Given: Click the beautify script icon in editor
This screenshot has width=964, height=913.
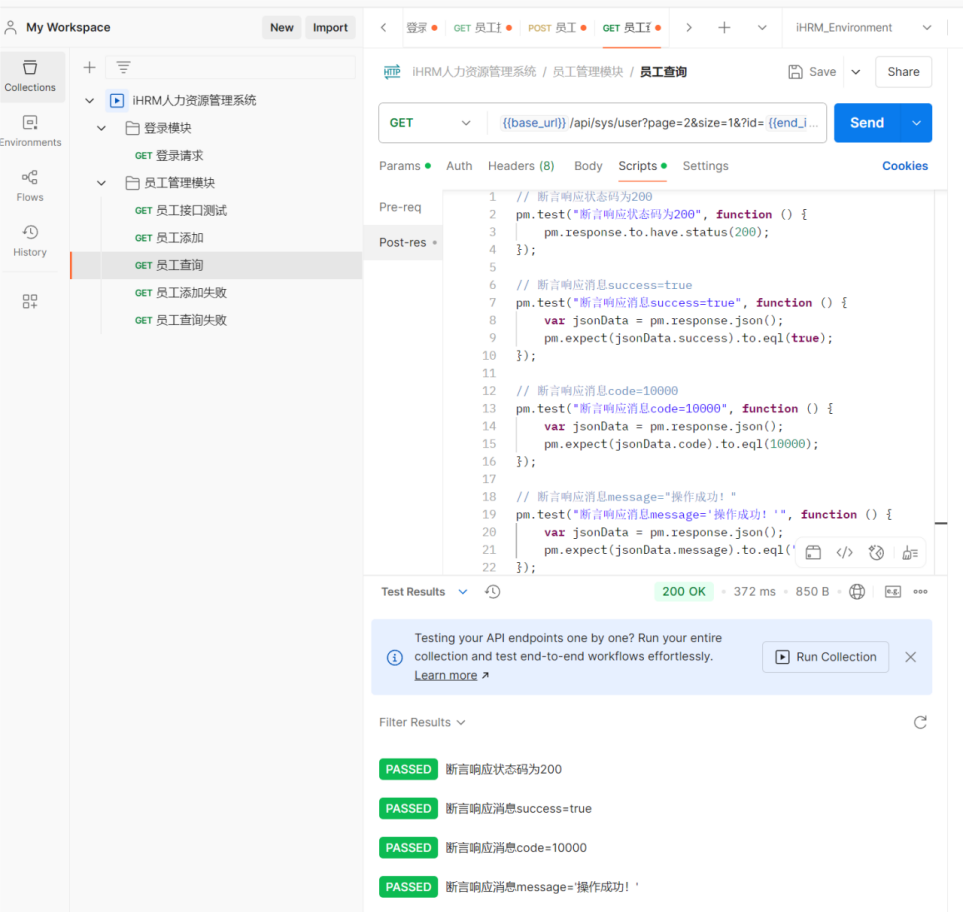Looking at the screenshot, I should 910,553.
